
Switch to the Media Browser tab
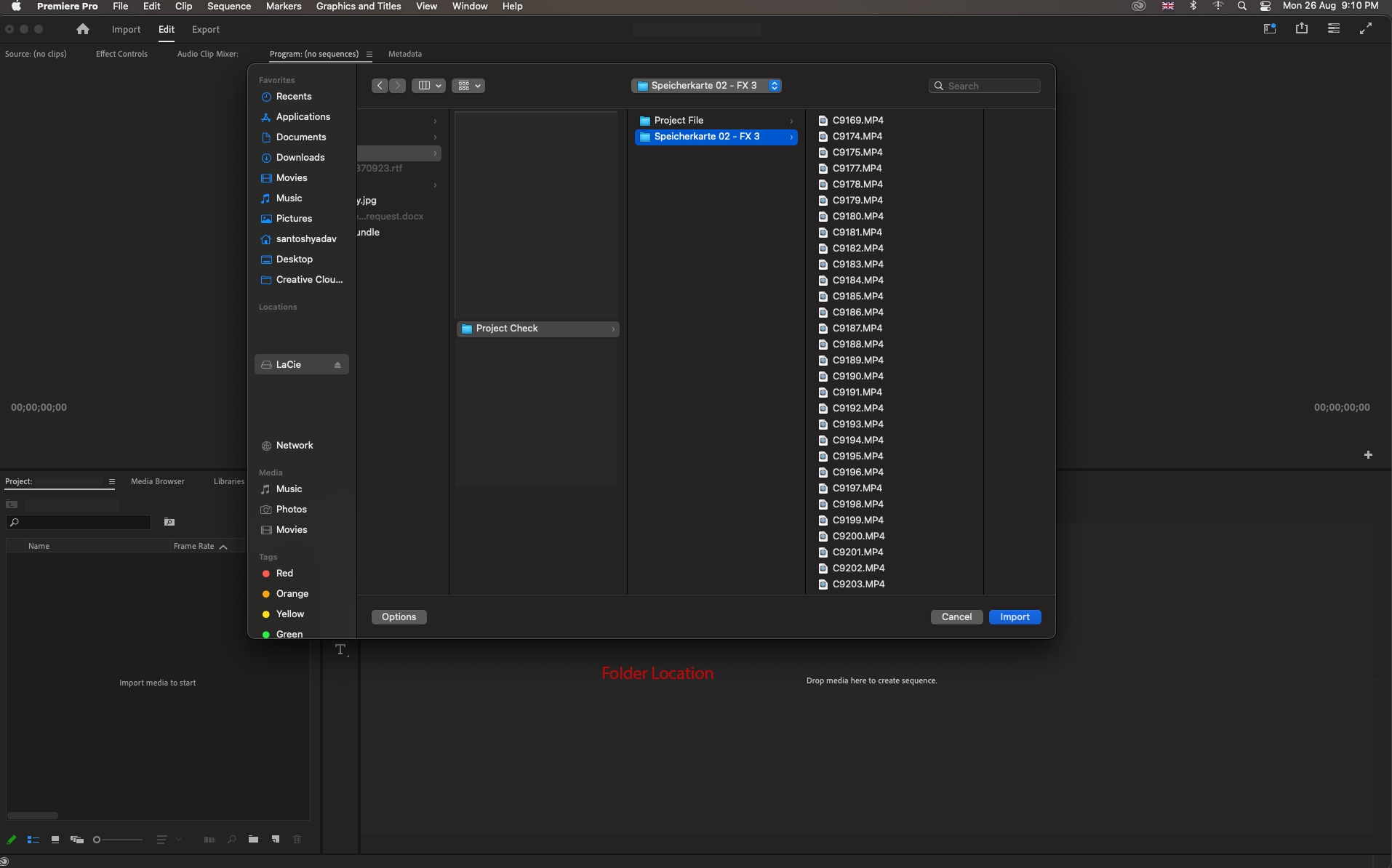tap(158, 481)
